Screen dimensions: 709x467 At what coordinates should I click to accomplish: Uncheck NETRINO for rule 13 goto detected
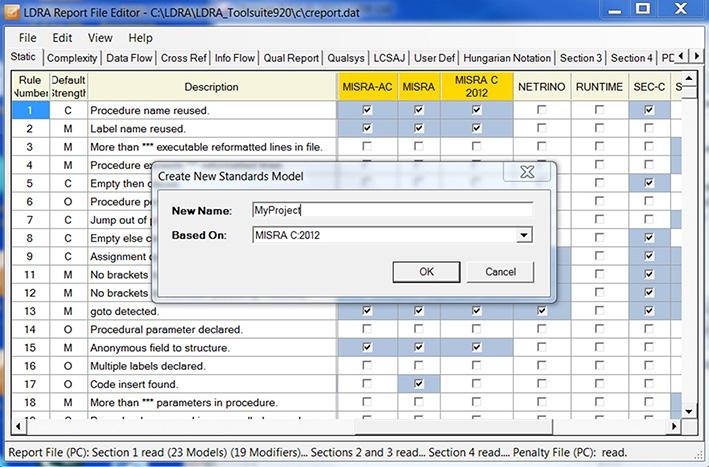(x=541, y=311)
